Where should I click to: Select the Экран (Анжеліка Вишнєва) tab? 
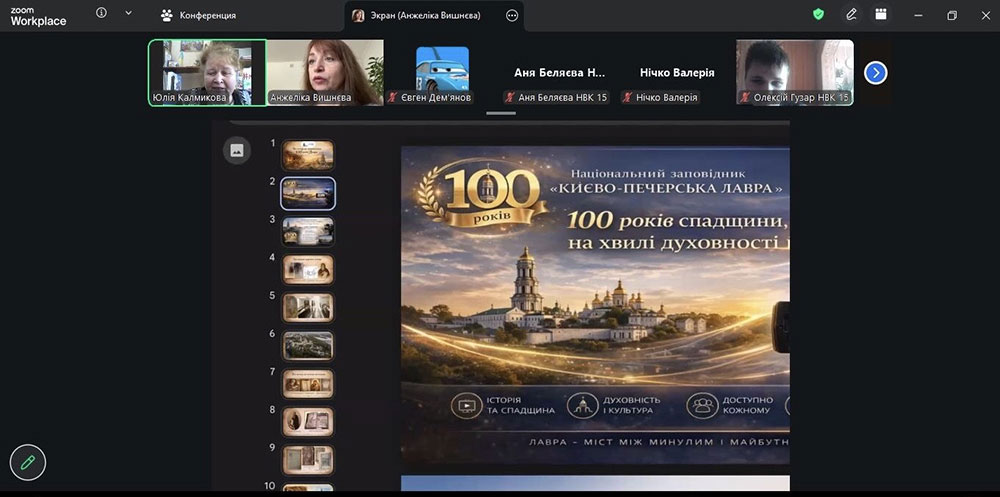(x=421, y=16)
